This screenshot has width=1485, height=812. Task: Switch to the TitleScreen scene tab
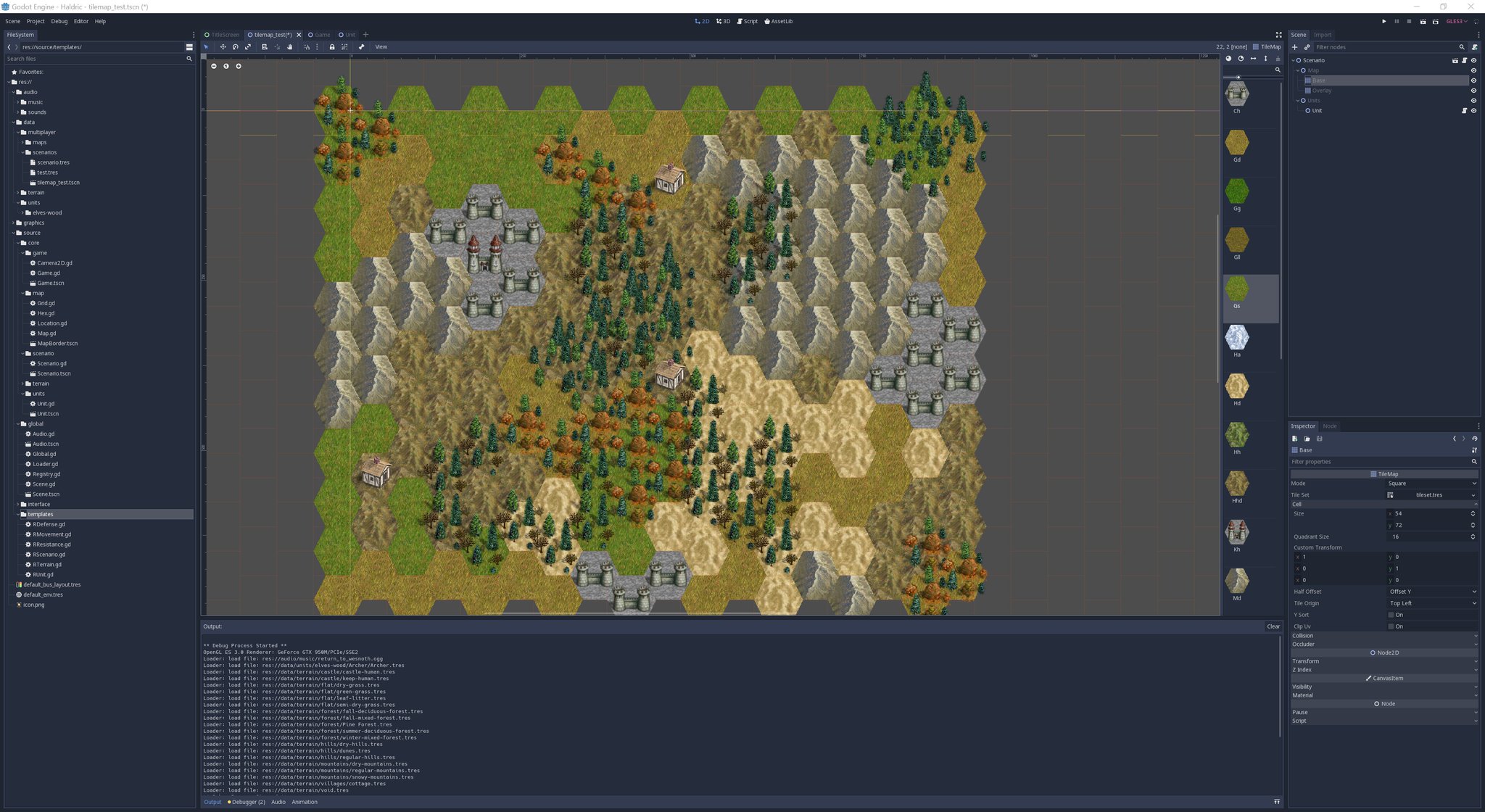[x=222, y=35]
